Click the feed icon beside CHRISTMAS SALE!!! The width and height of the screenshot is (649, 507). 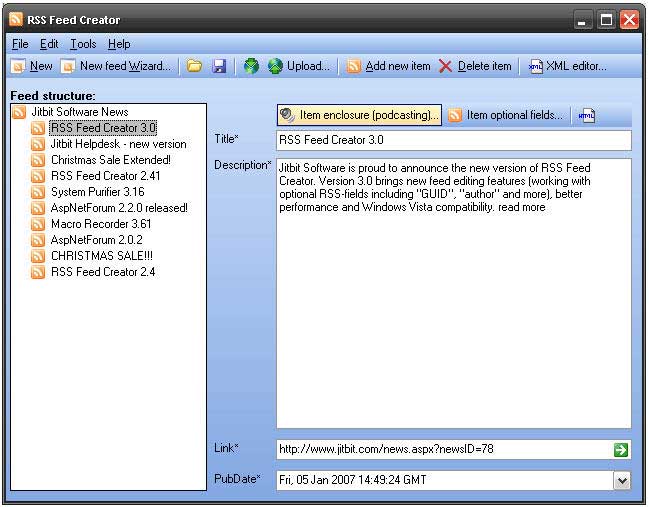[x=38, y=256]
